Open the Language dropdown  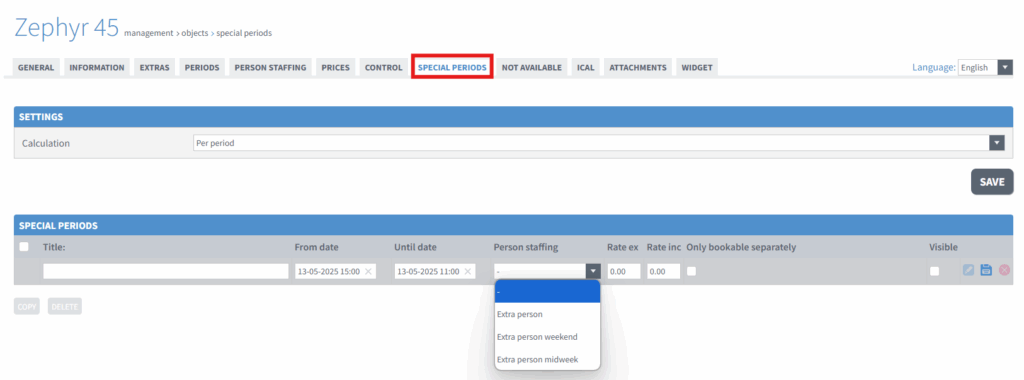pos(985,67)
